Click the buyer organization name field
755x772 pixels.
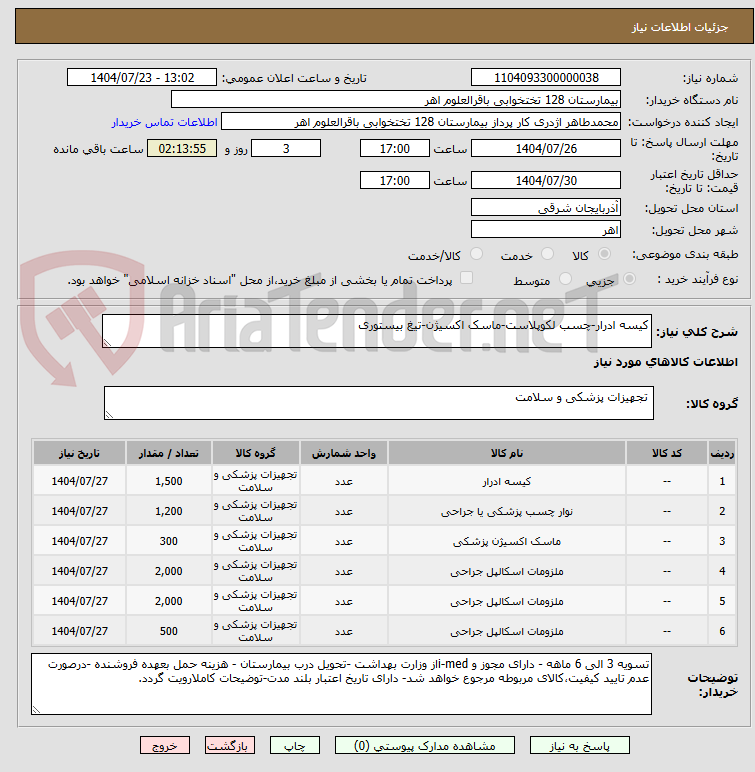pos(395,99)
